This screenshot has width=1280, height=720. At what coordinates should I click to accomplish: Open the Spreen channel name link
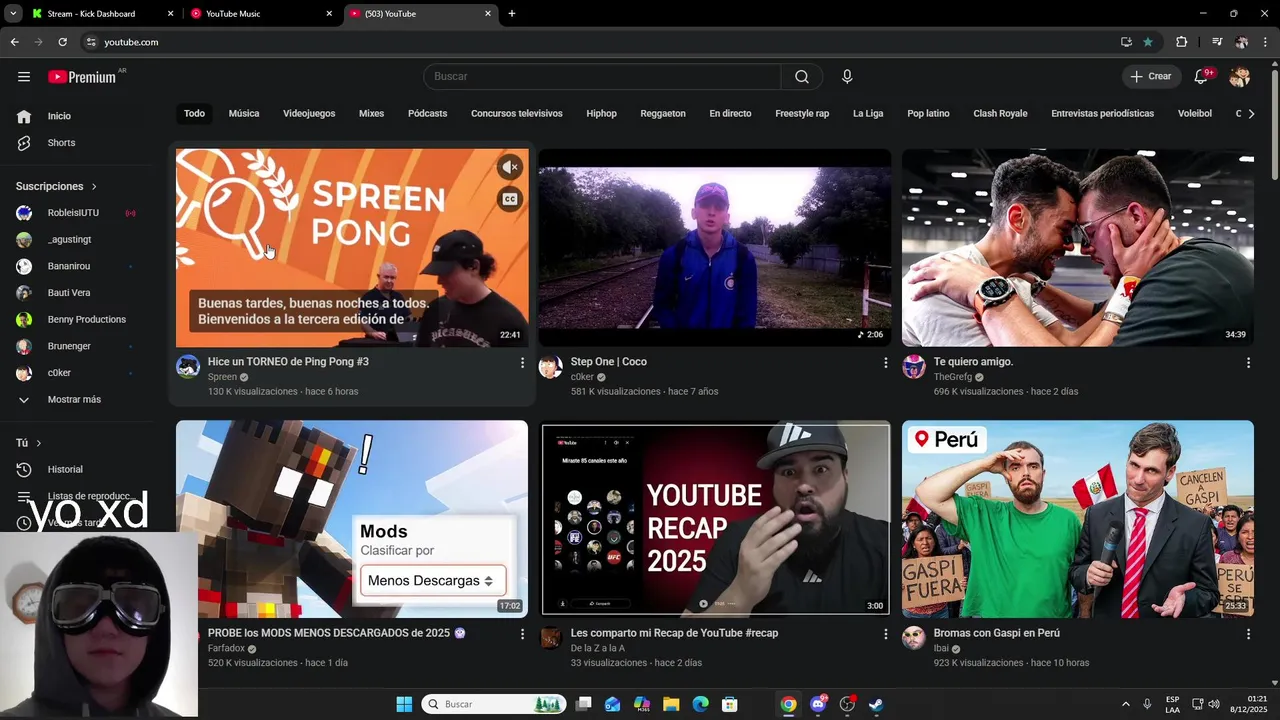(x=222, y=377)
